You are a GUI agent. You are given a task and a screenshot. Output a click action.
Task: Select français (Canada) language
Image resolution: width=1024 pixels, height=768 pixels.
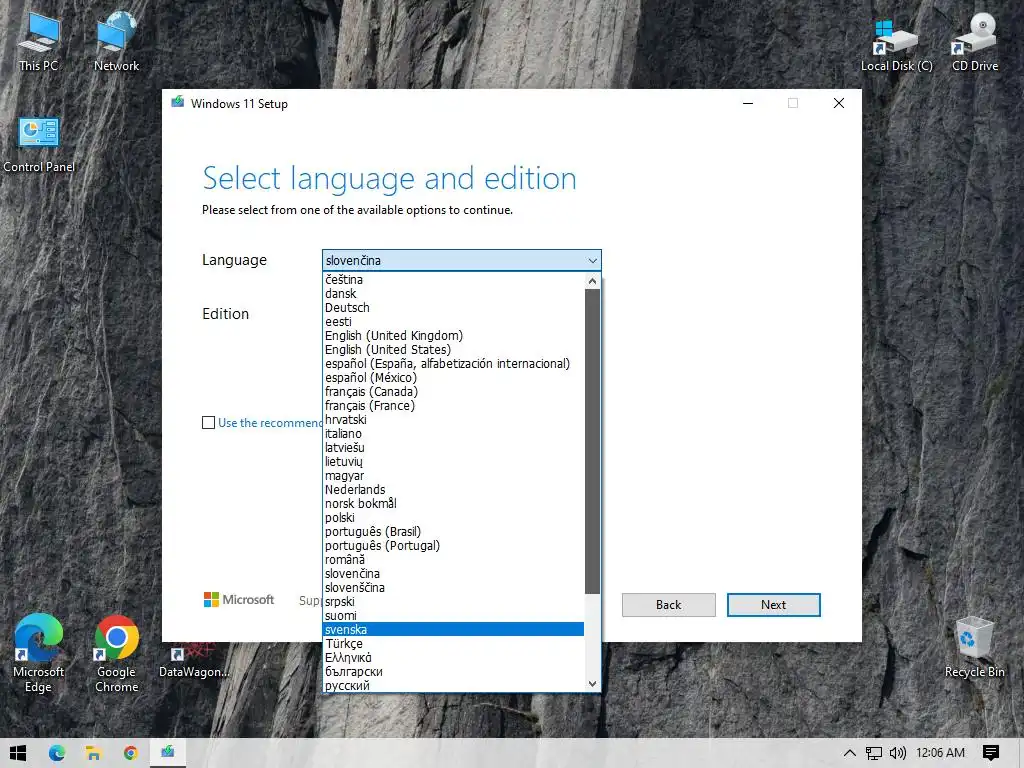tap(454, 392)
